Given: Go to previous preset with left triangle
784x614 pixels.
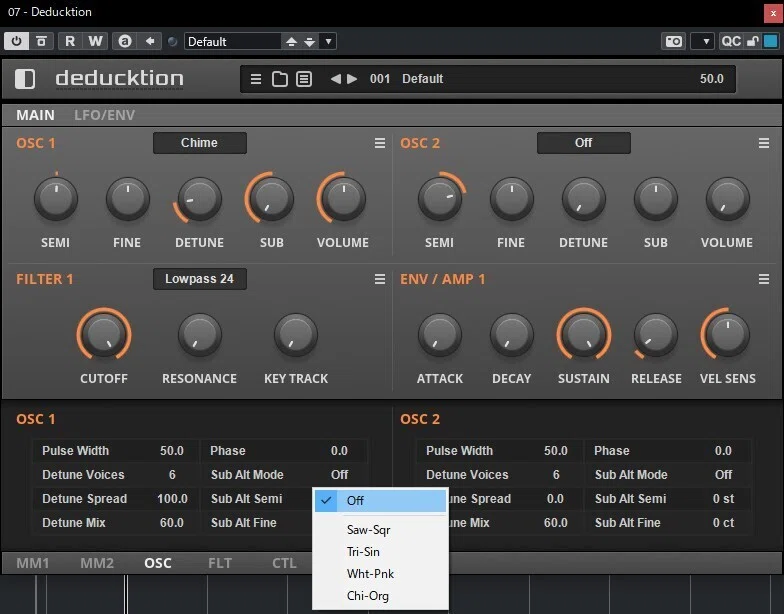Looking at the screenshot, I should pos(336,79).
